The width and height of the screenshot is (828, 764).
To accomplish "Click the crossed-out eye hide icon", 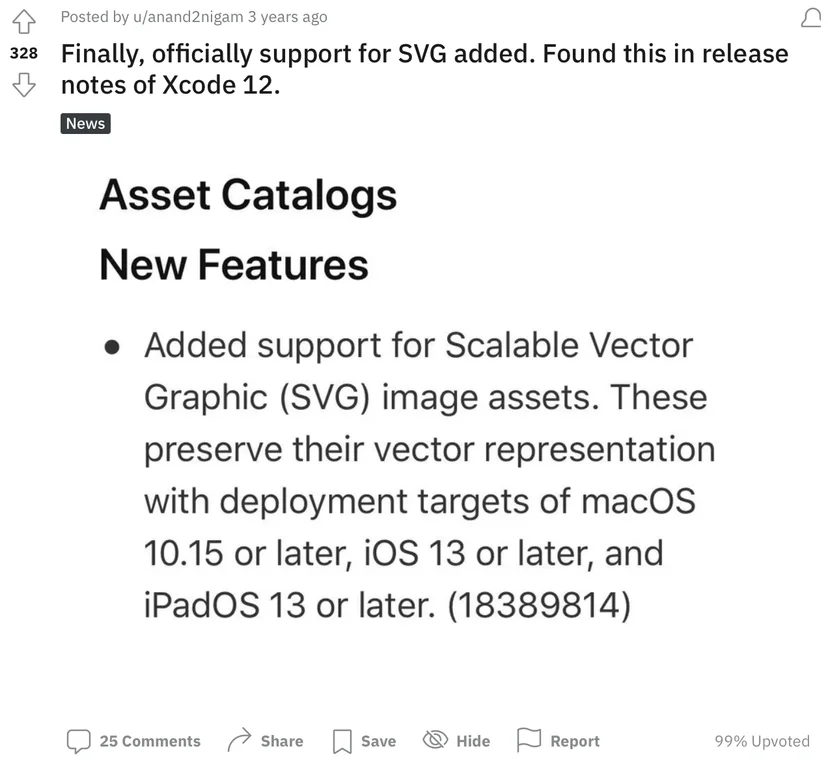I will [x=435, y=740].
